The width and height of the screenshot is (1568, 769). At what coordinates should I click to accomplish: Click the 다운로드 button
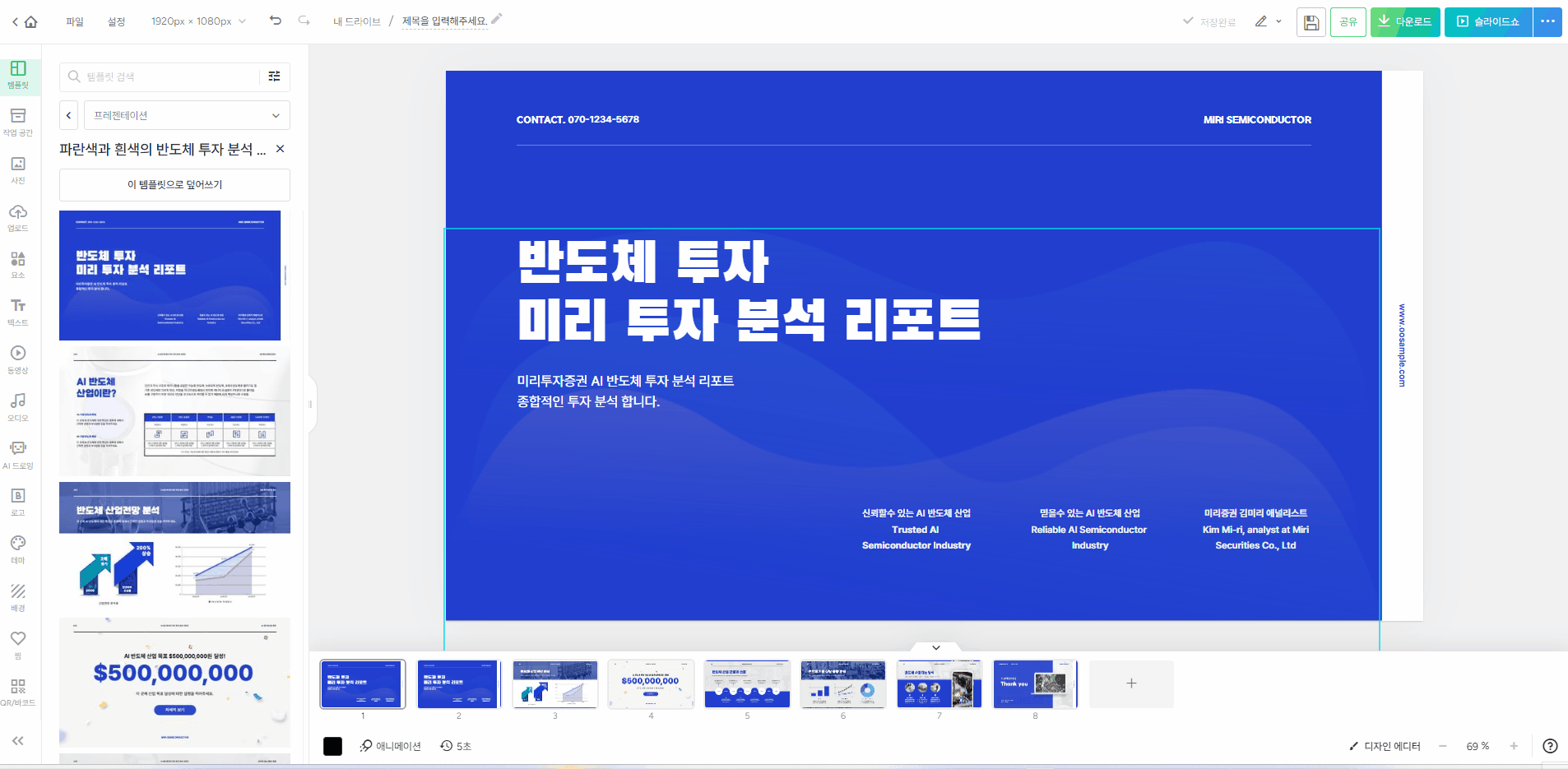click(x=1405, y=22)
